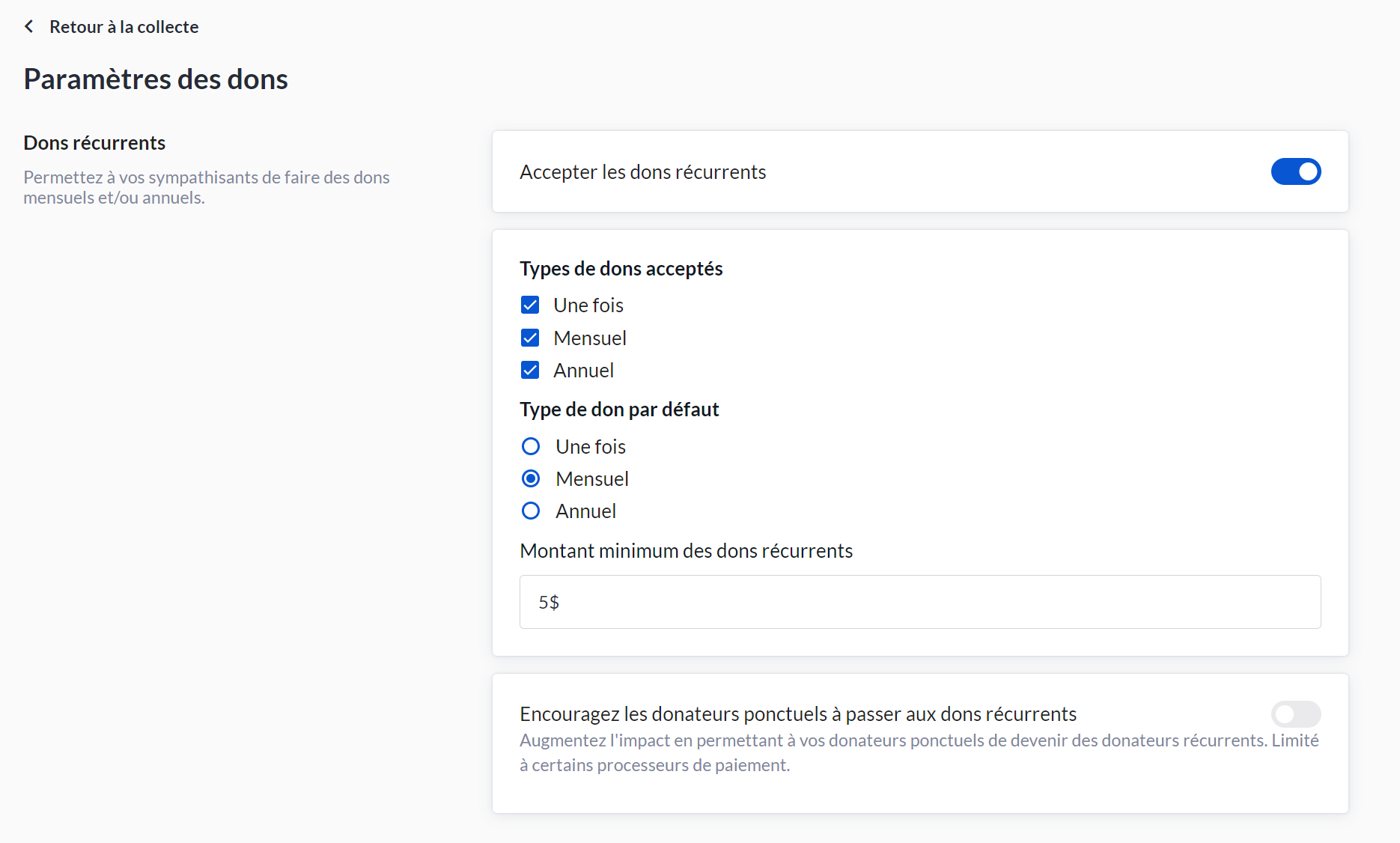Screen dimensions: 1400x843
Task: Select 'Mensuel' default type radio button
Action: (x=531, y=478)
